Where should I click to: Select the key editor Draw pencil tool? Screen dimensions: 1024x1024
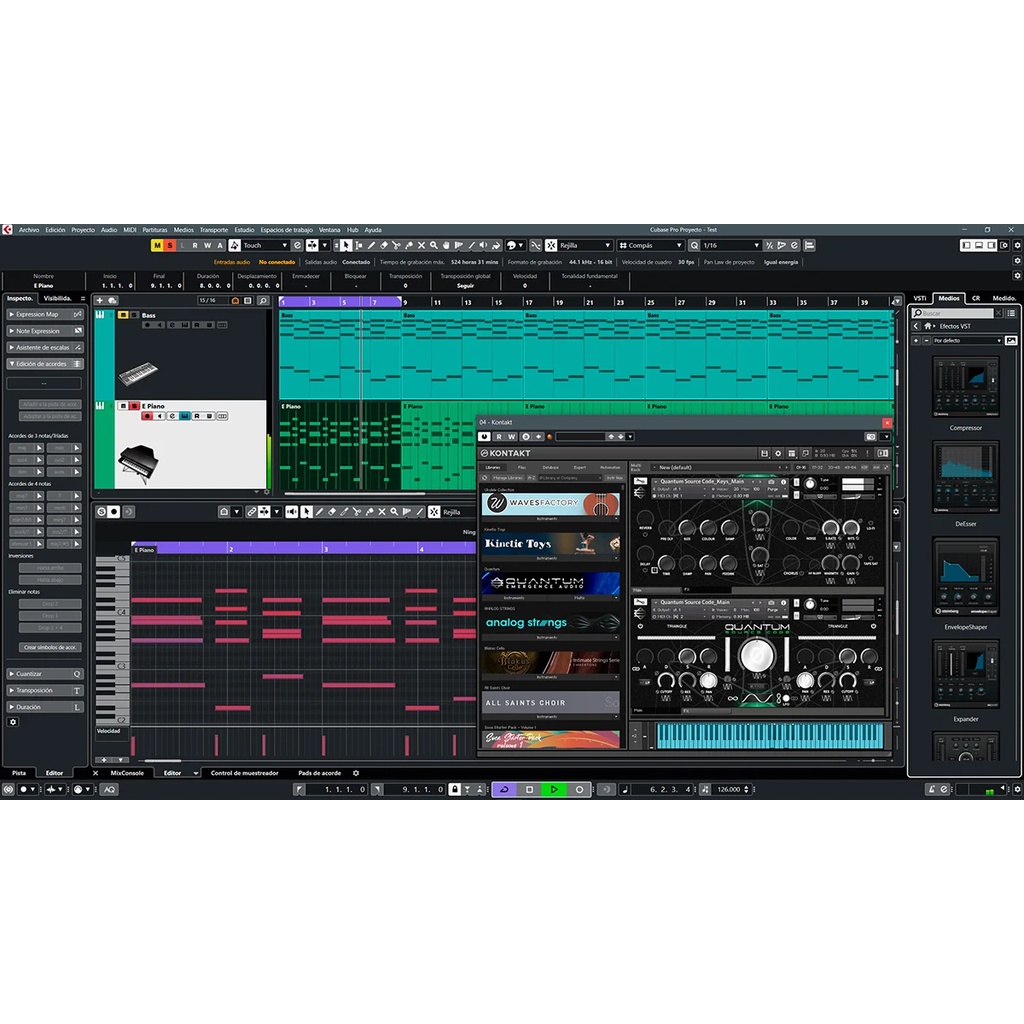(319, 512)
